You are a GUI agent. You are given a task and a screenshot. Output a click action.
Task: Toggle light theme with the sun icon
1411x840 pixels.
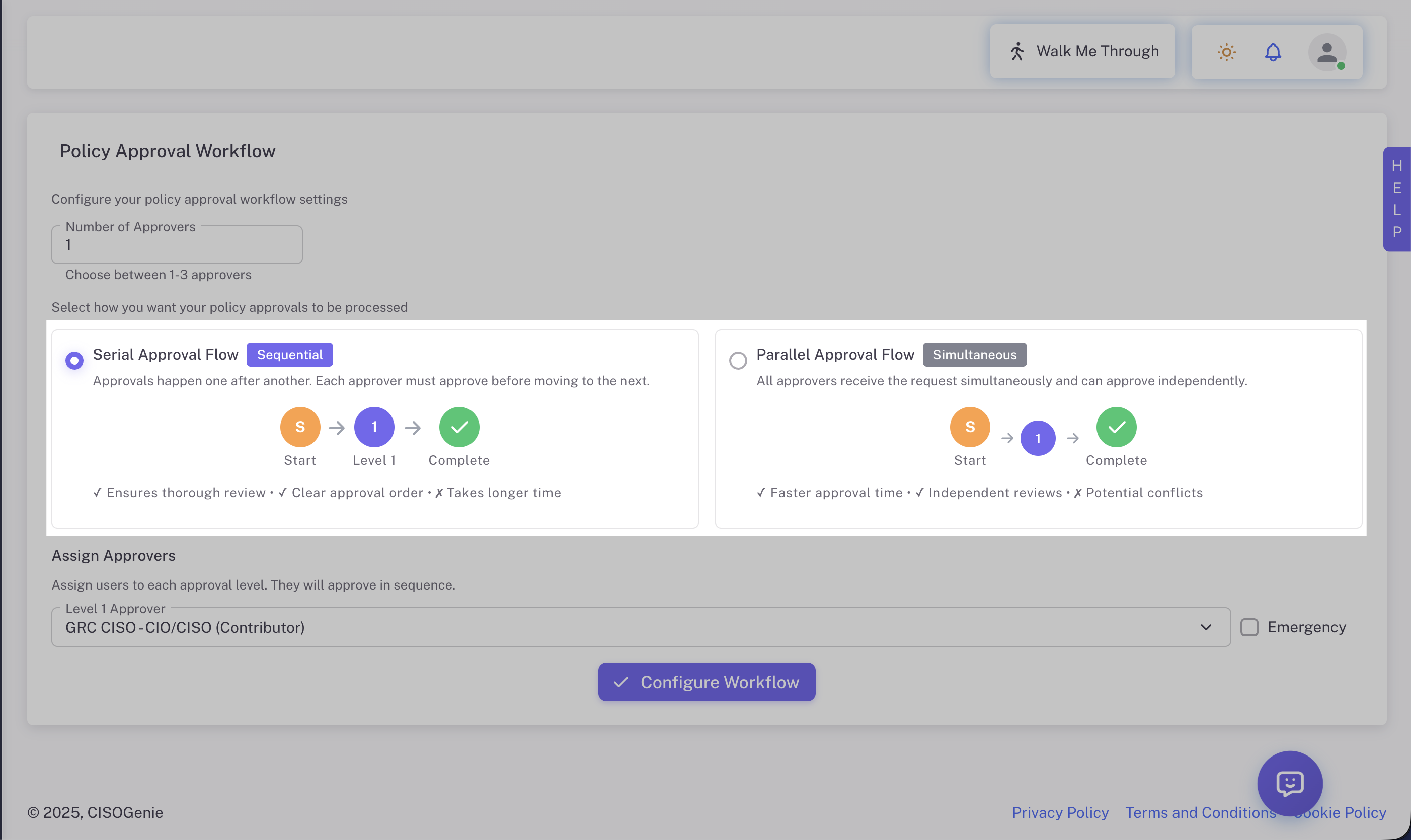(1226, 52)
